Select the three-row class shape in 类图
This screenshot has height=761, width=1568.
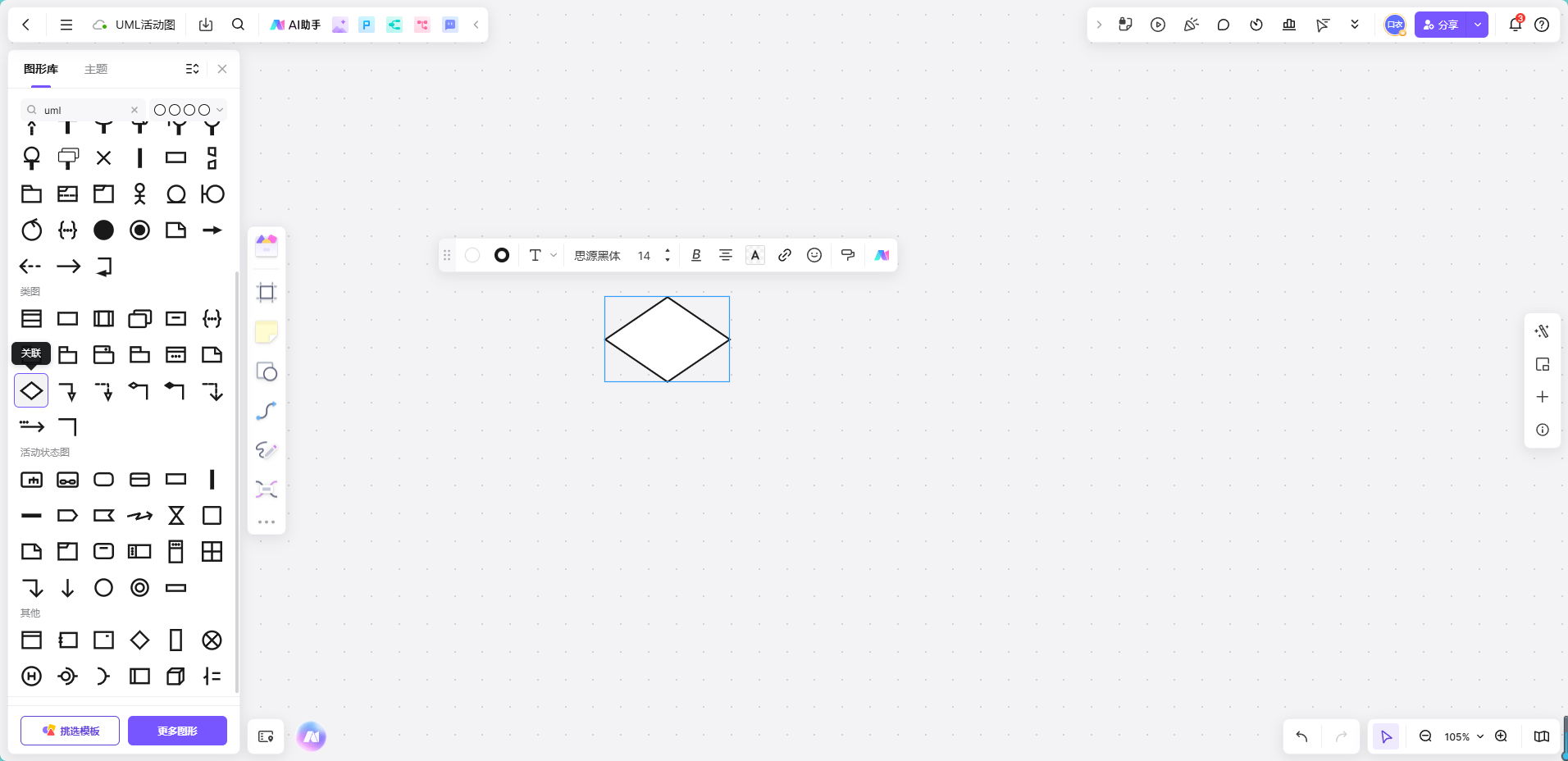(x=31, y=319)
